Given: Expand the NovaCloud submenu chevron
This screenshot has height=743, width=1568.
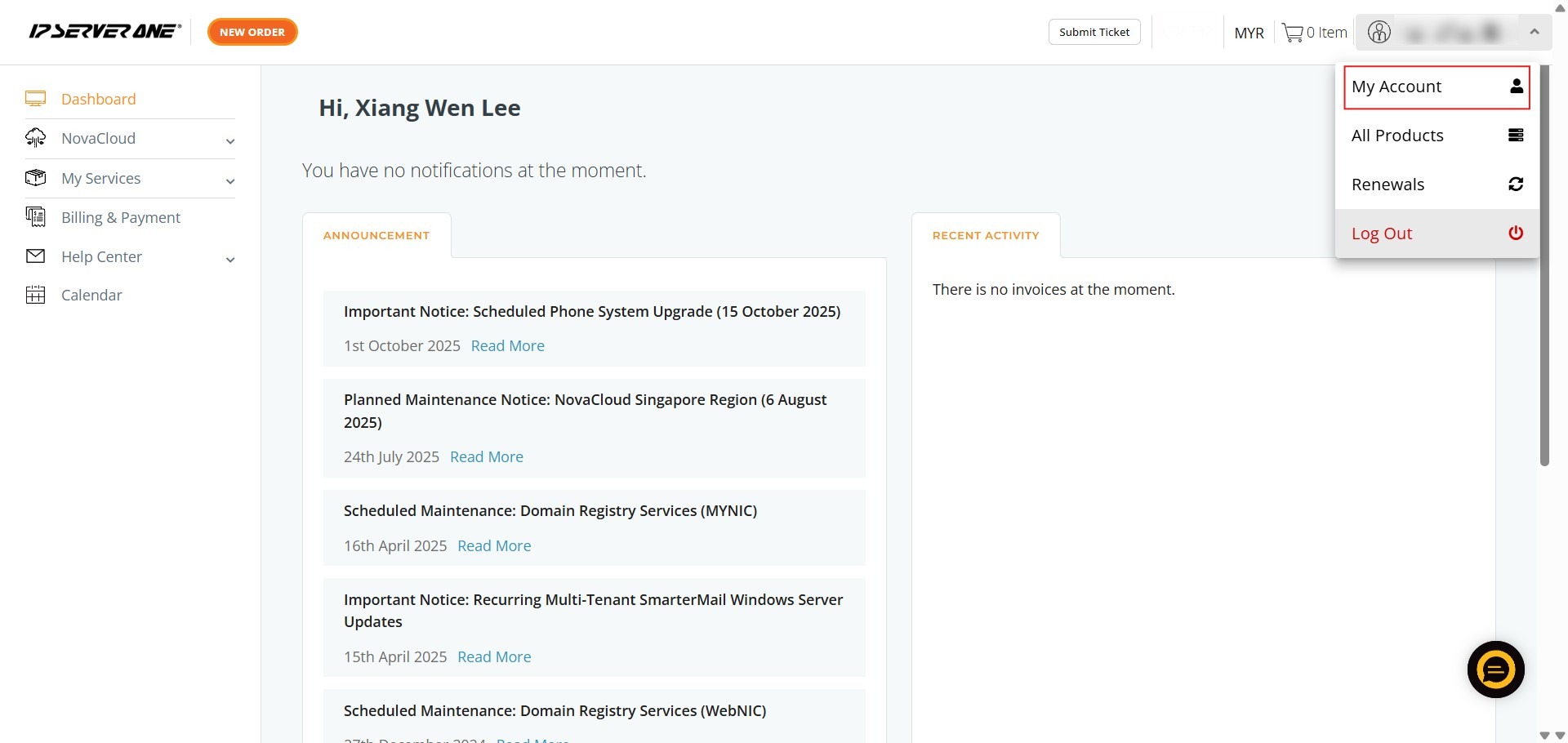Looking at the screenshot, I should (230, 140).
